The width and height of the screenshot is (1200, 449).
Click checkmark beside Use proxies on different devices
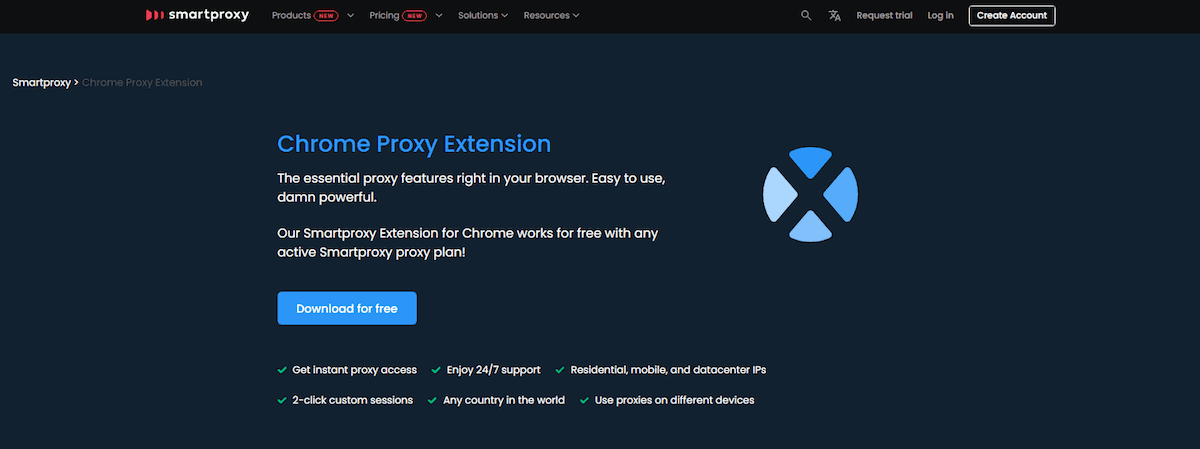point(584,400)
